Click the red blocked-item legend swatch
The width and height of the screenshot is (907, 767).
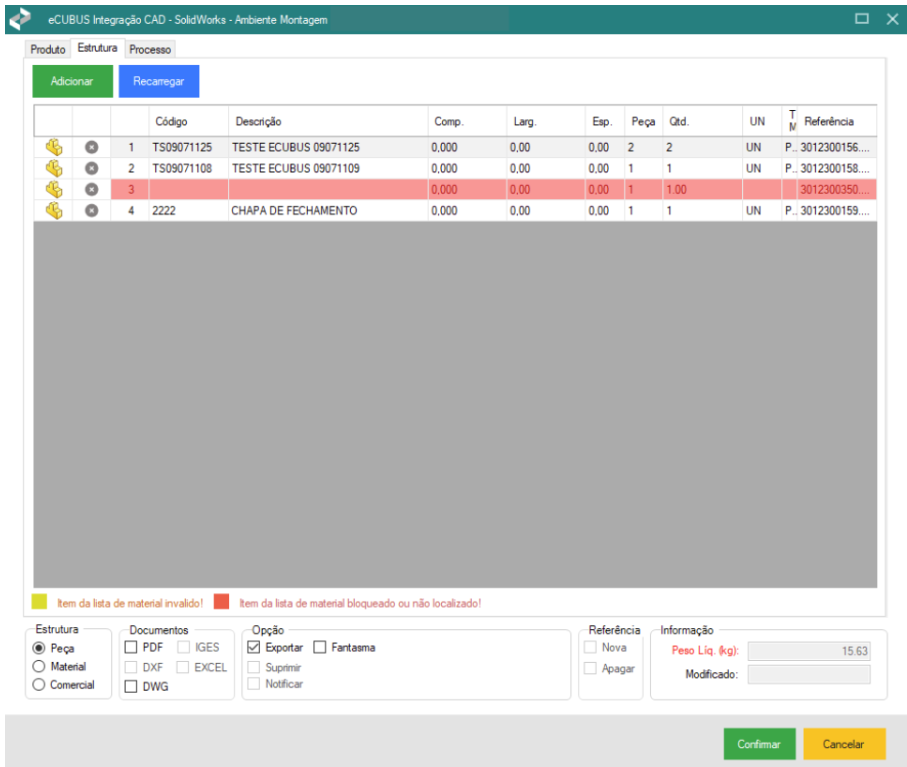tap(221, 603)
